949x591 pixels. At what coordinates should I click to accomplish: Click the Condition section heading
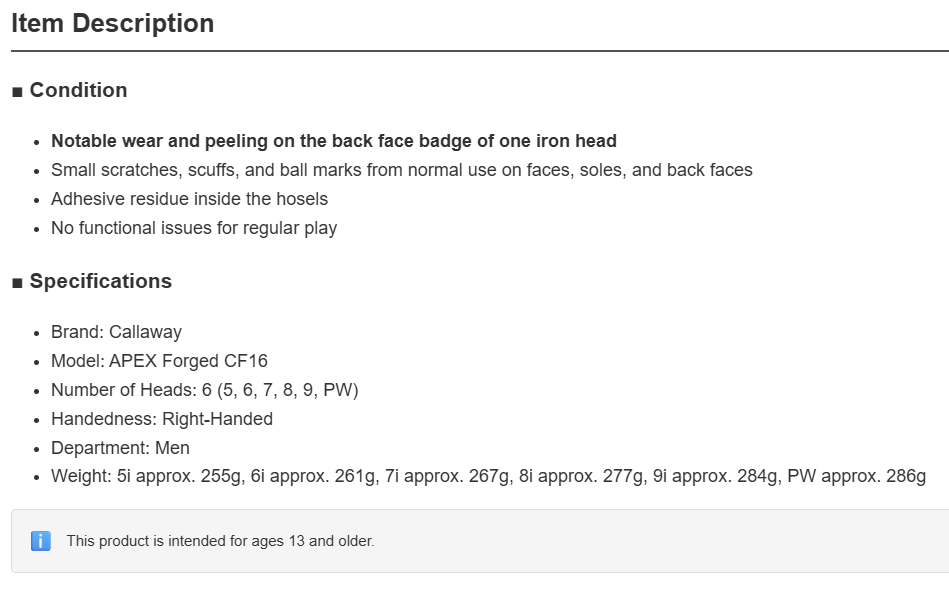(x=78, y=90)
